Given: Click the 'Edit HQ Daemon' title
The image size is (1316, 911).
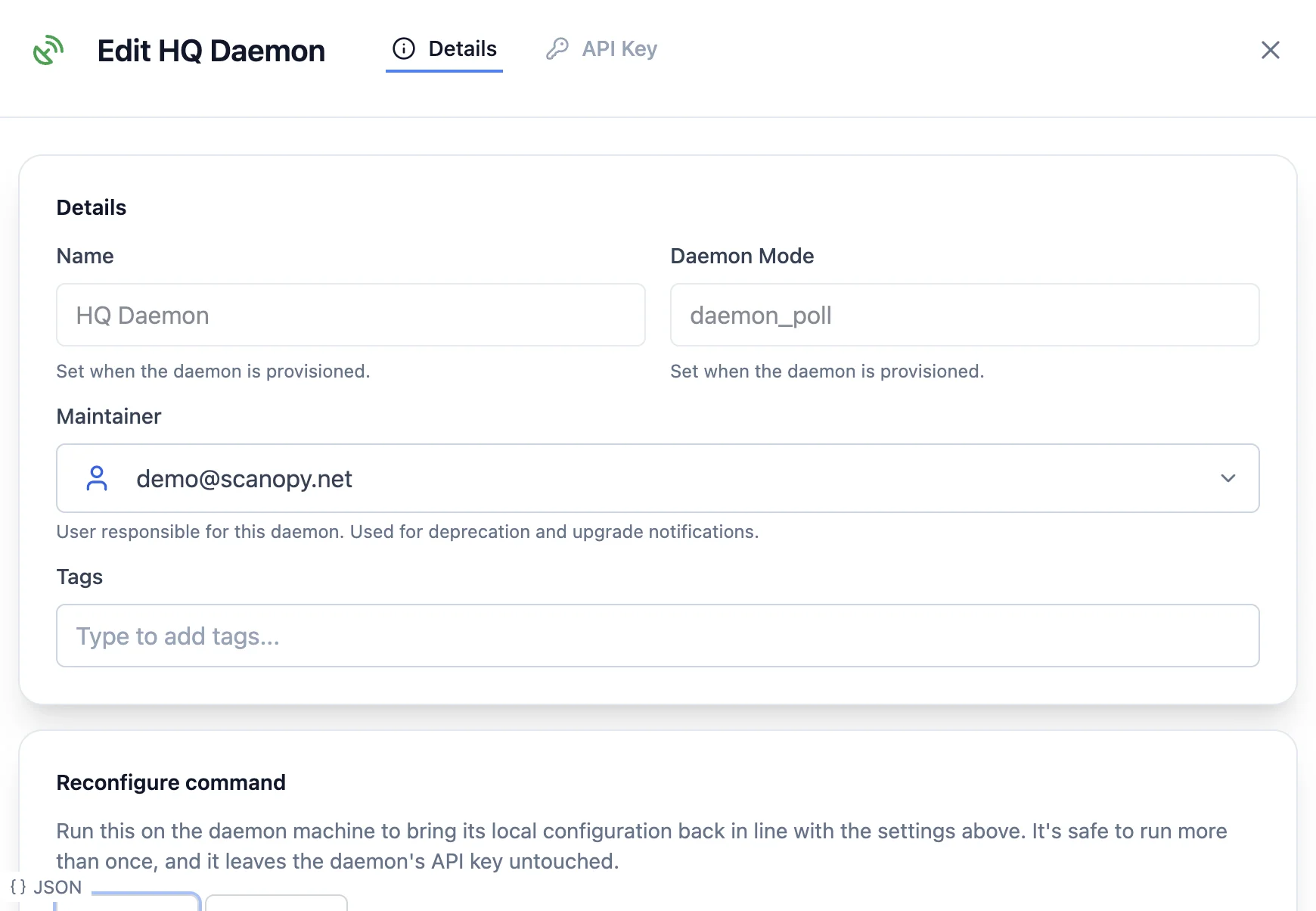Looking at the screenshot, I should 211,51.
